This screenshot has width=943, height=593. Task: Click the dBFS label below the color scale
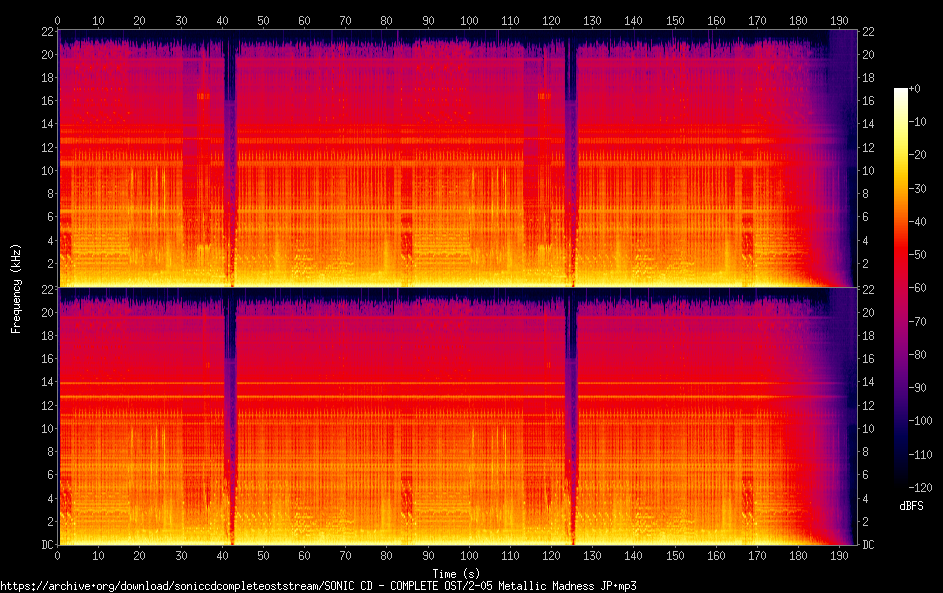click(x=911, y=506)
